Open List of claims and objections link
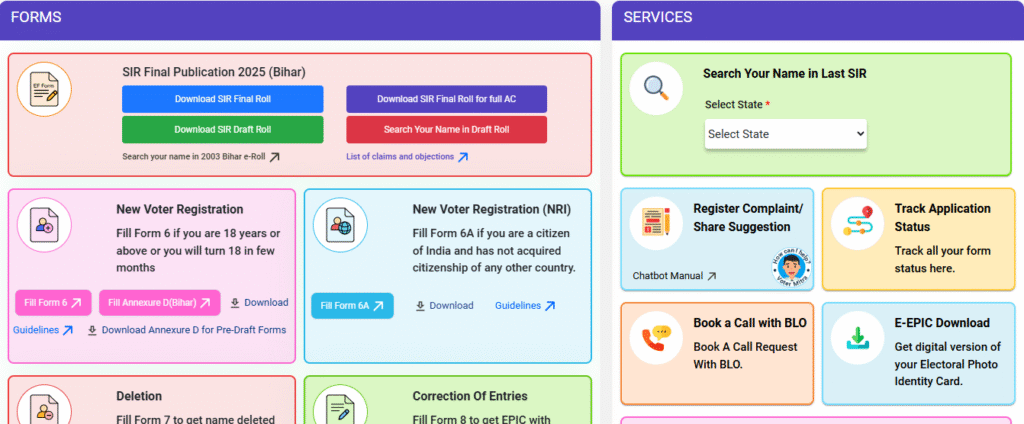This screenshot has width=1024, height=424. click(406, 157)
